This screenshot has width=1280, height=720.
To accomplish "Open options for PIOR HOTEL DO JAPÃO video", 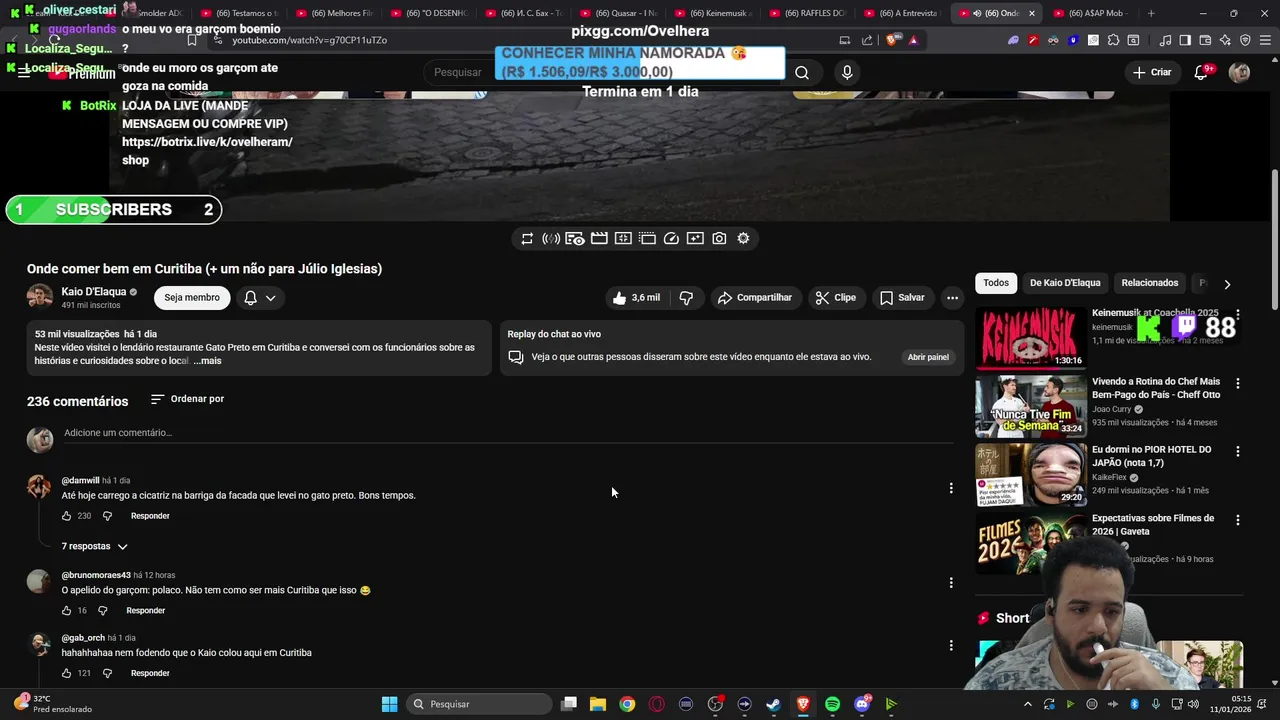I will [1238, 451].
